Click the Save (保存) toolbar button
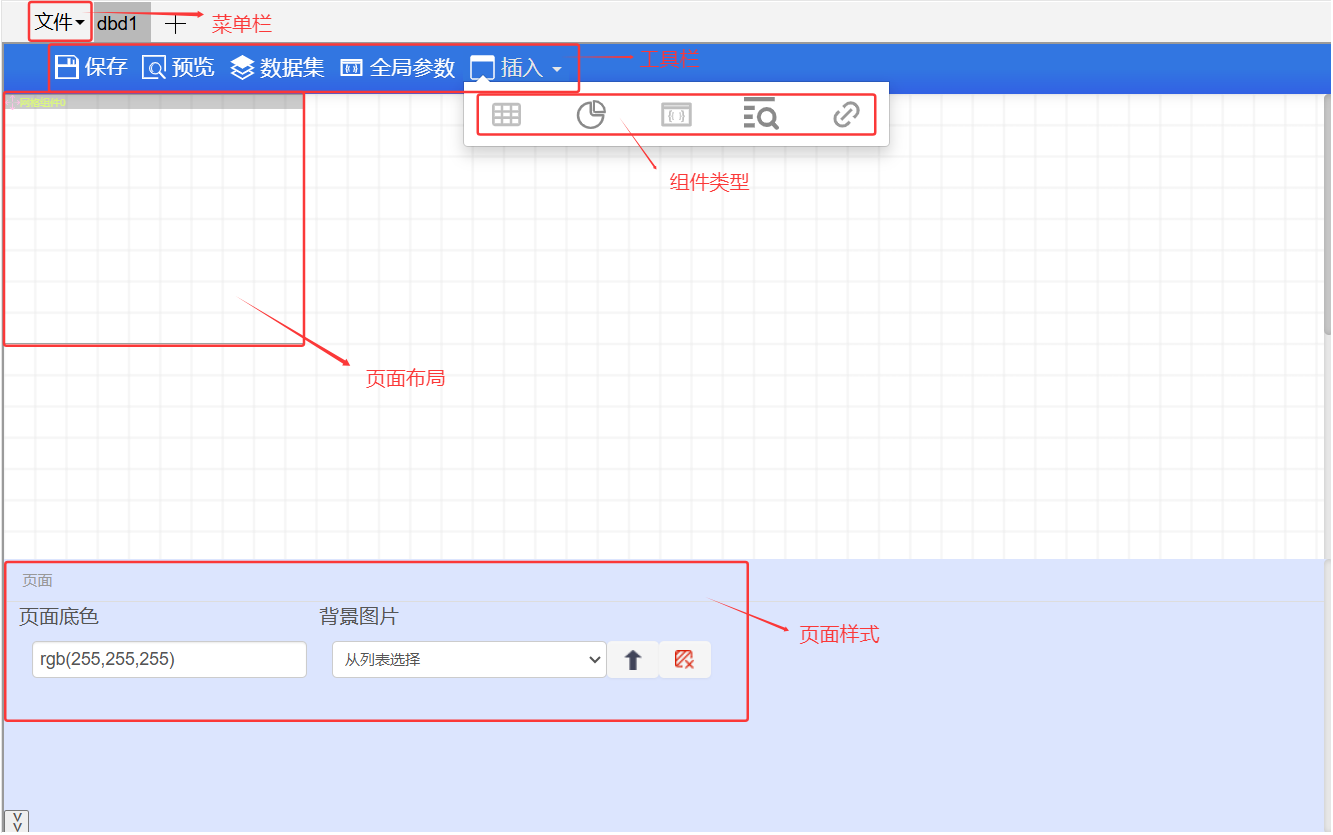The height and width of the screenshot is (835, 1333). click(x=91, y=67)
